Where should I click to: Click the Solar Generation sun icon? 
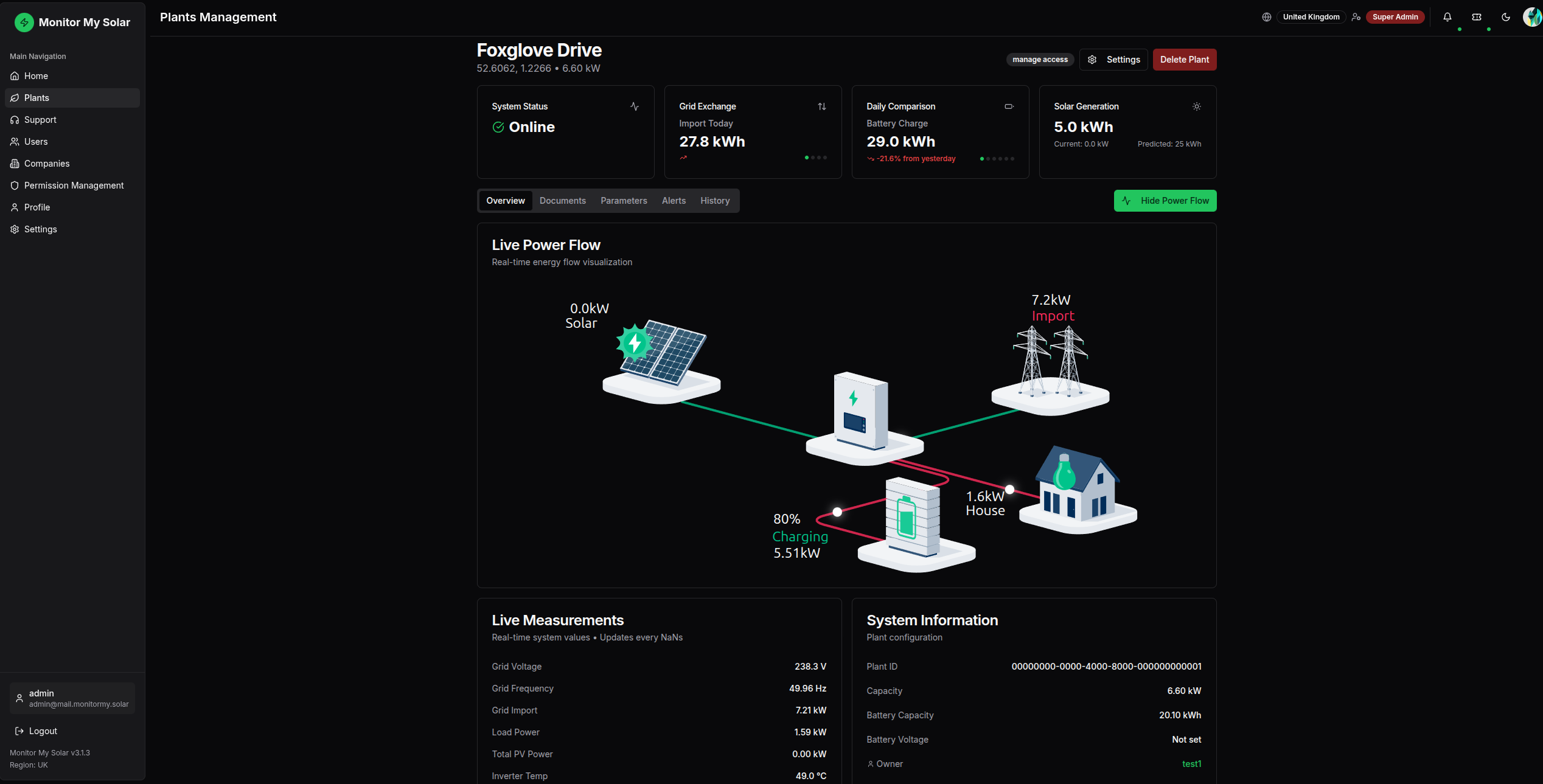pos(1197,106)
